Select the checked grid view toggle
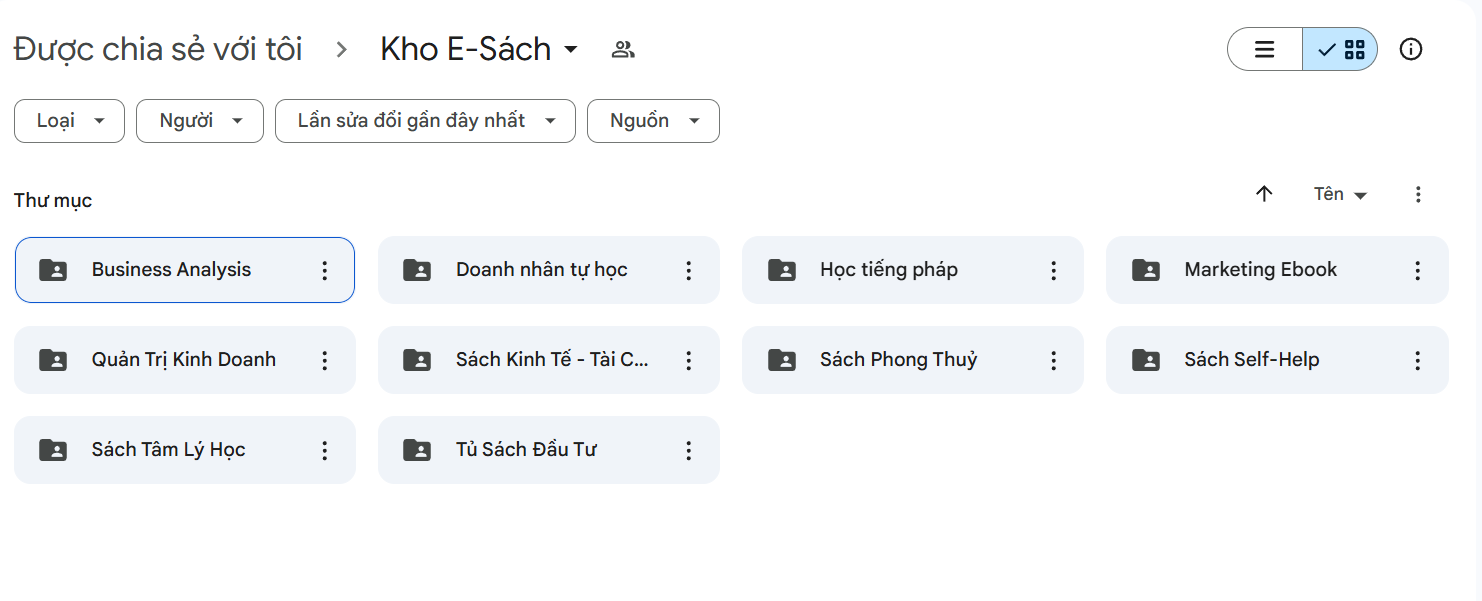Screen dimensions: 1482x601 (x=1339, y=48)
